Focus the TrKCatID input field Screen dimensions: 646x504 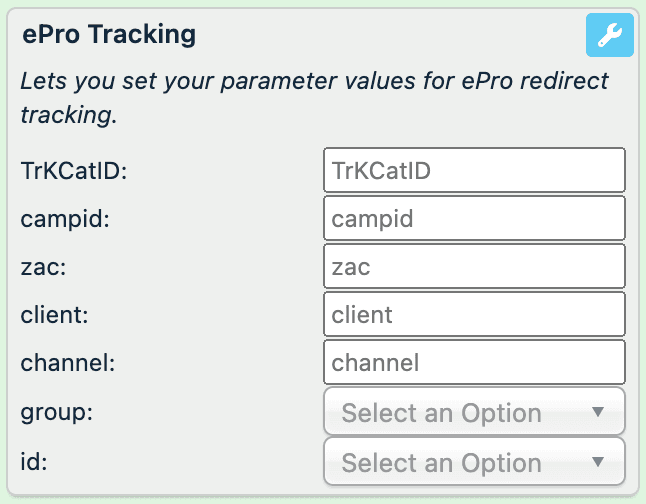pyautogui.click(x=474, y=170)
